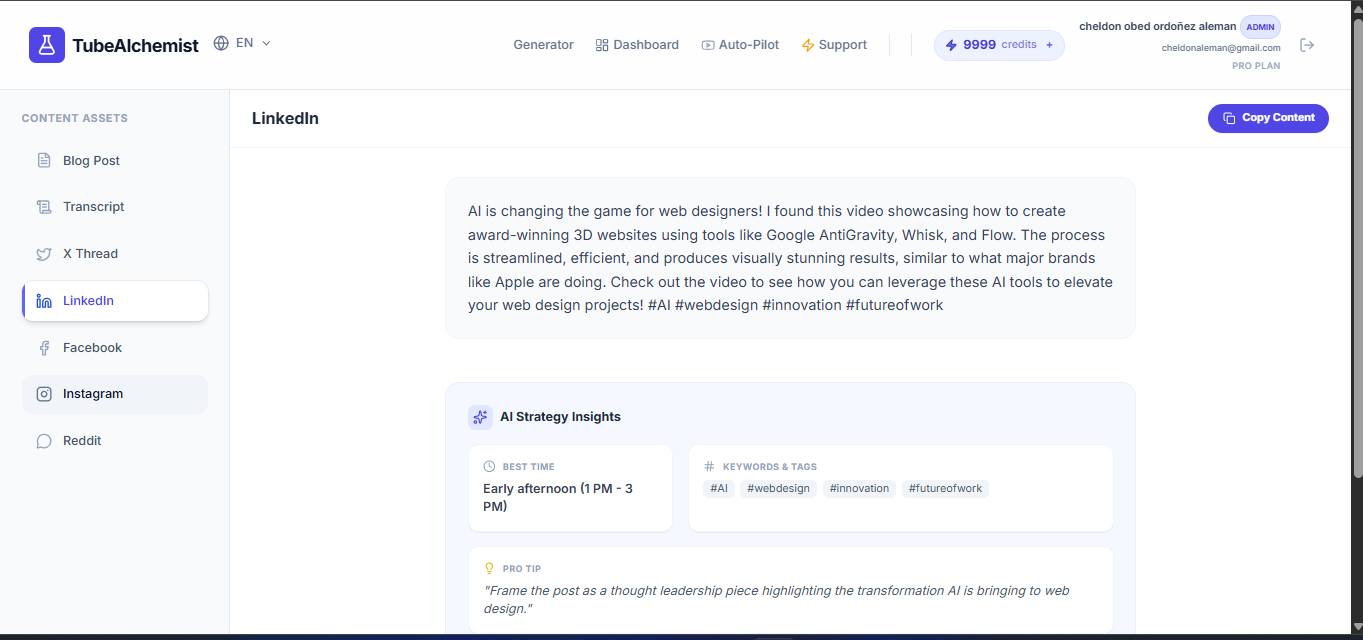Open the Generator page
The height and width of the screenshot is (640, 1363).
click(543, 44)
